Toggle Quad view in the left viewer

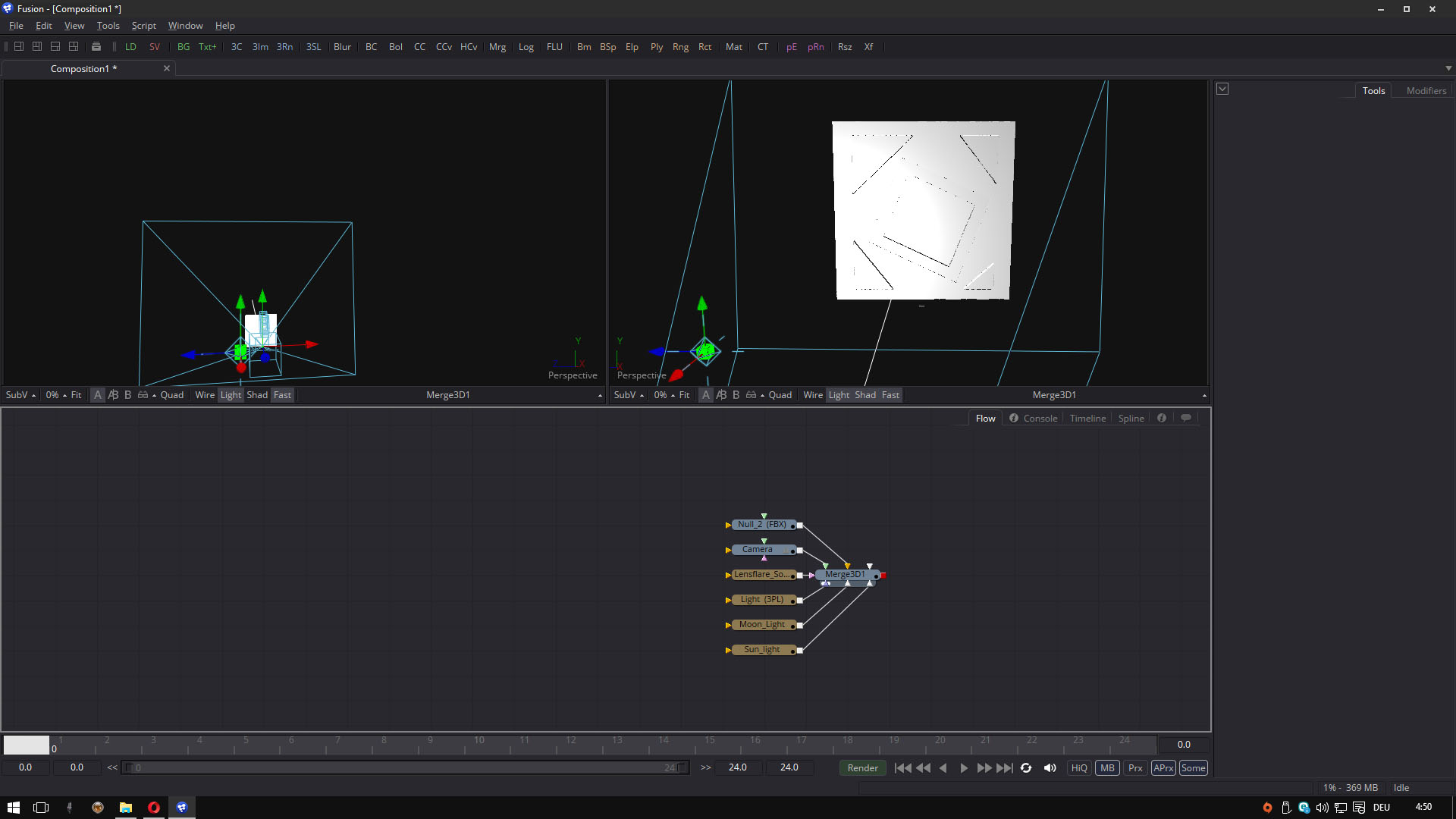tap(172, 395)
